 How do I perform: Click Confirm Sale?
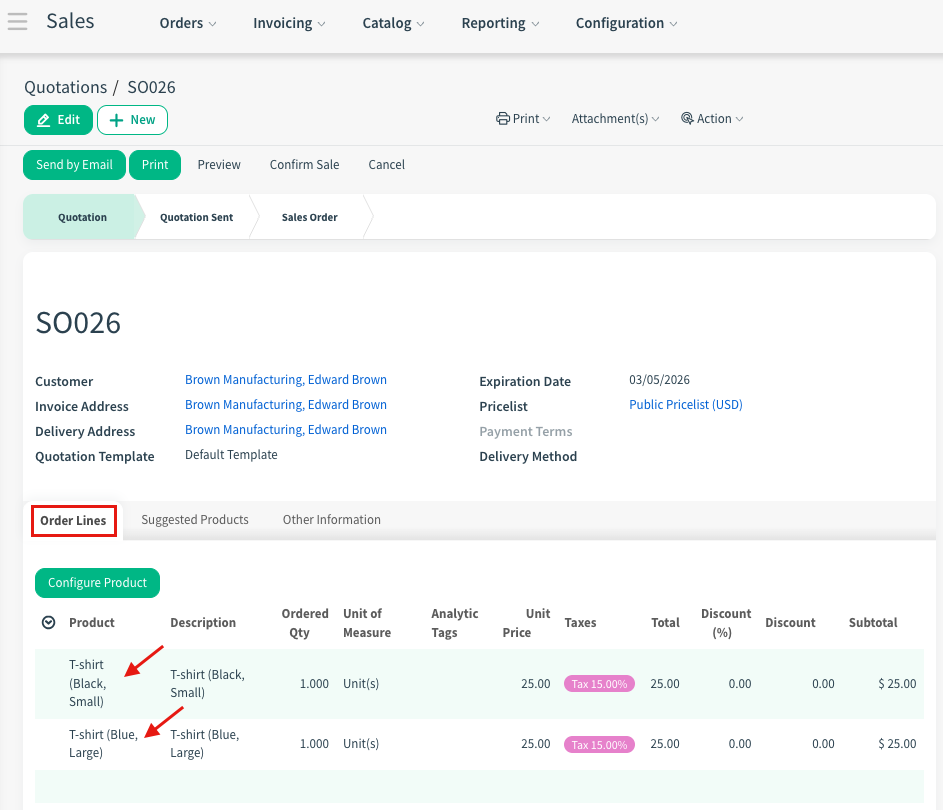(x=304, y=165)
